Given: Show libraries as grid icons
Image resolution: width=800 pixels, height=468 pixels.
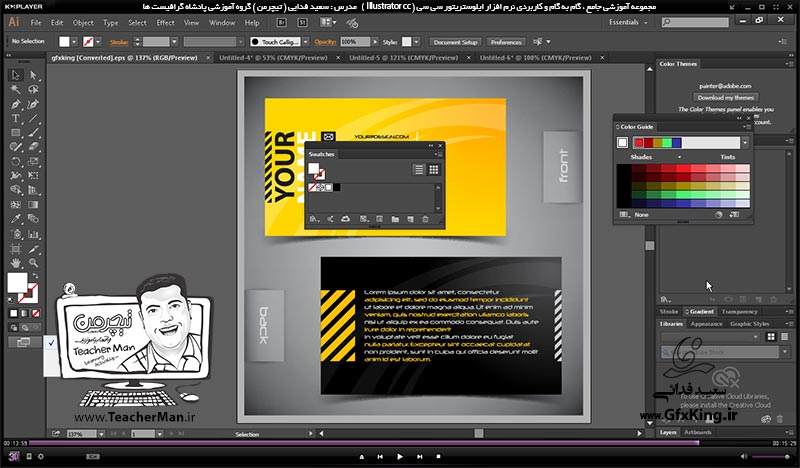Looking at the screenshot, I should [x=771, y=336].
